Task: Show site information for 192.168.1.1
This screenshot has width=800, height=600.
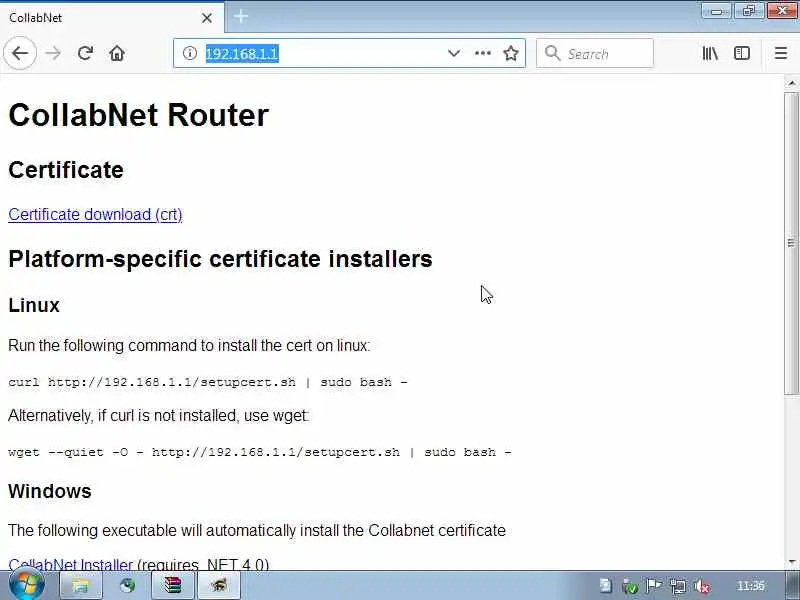Action: 190,53
